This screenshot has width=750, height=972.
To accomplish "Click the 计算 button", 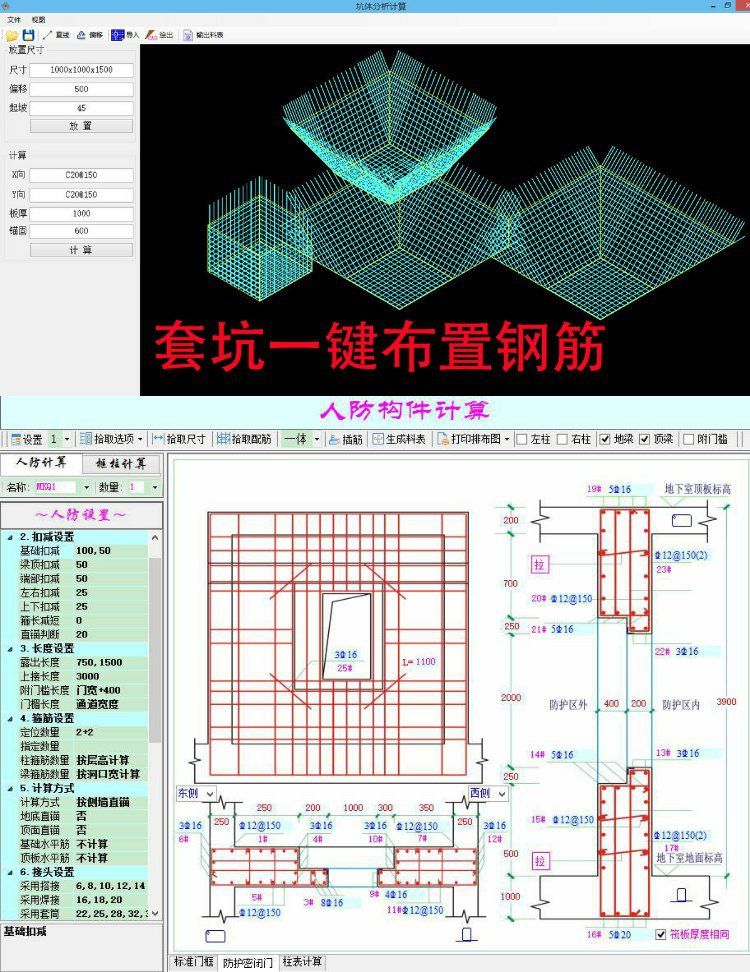I will point(81,250).
